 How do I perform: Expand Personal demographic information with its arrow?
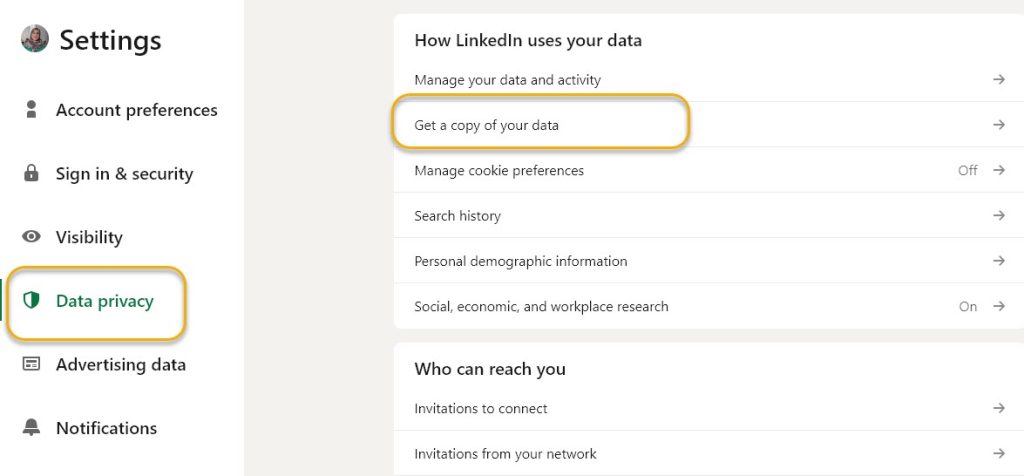pos(998,261)
